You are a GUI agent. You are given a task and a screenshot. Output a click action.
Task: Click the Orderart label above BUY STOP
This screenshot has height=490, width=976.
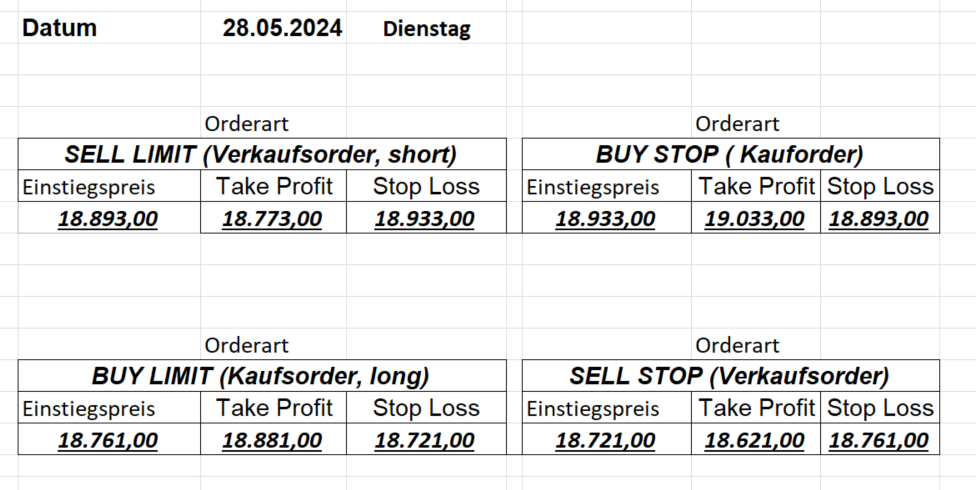tap(737, 124)
